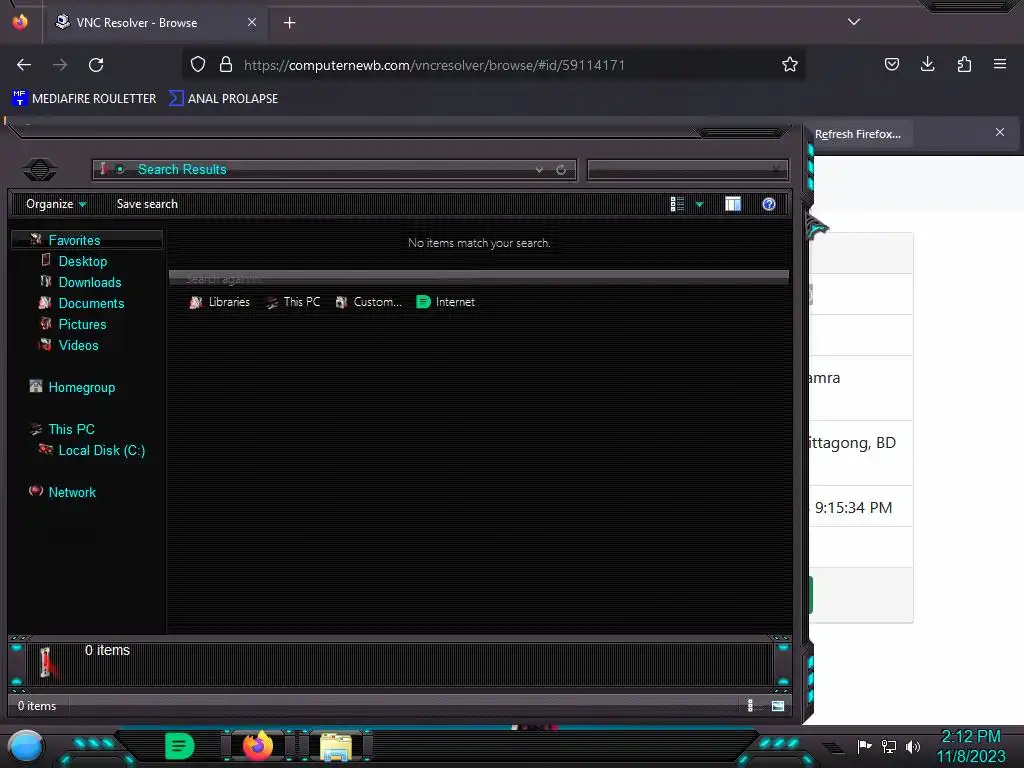Viewport: 1024px width, 768px height.
Task: Open the Firefox downloads panel
Action: tap(927, 64)
